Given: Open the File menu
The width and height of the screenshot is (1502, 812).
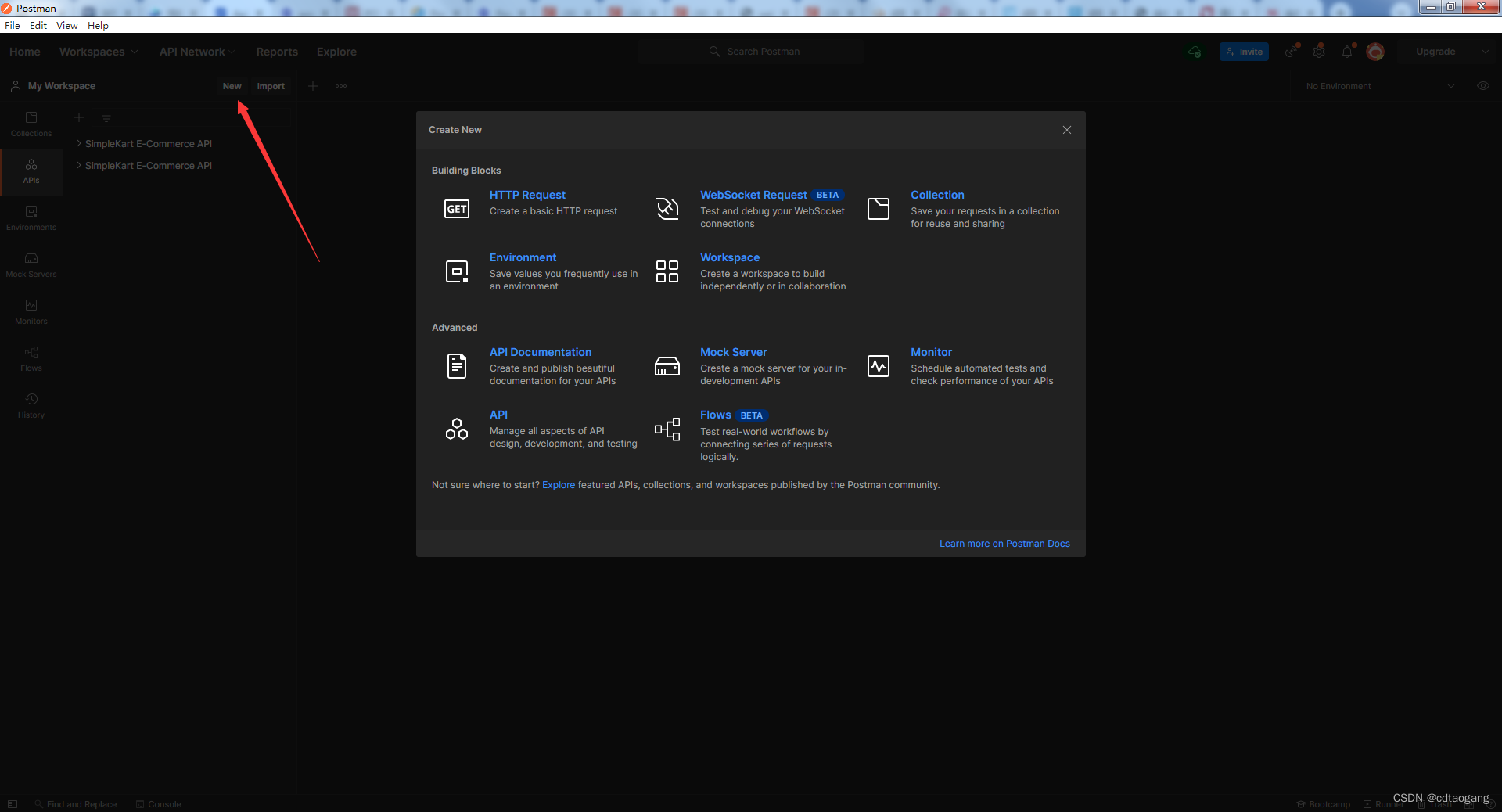Looking at the screenshot, I should 13,26.
